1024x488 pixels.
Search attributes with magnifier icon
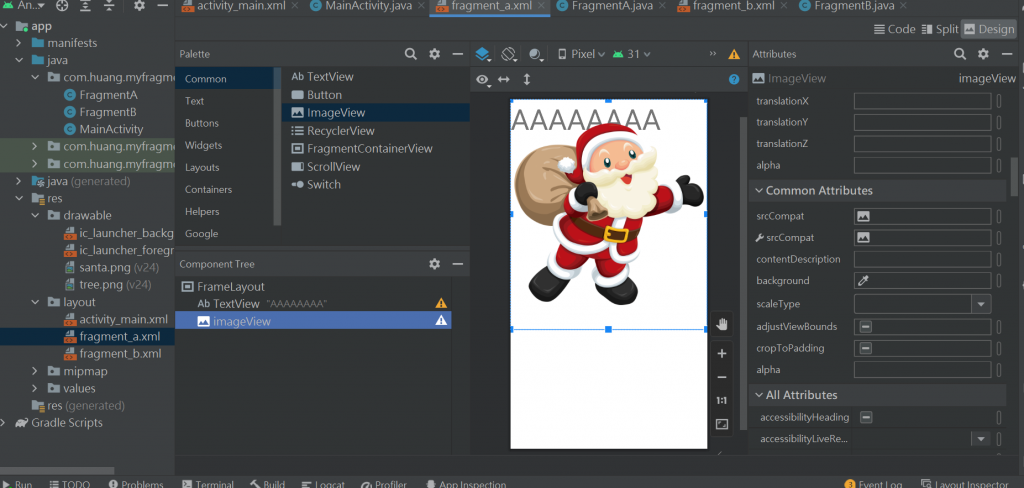pyautogui.click(x=960, y=54)
